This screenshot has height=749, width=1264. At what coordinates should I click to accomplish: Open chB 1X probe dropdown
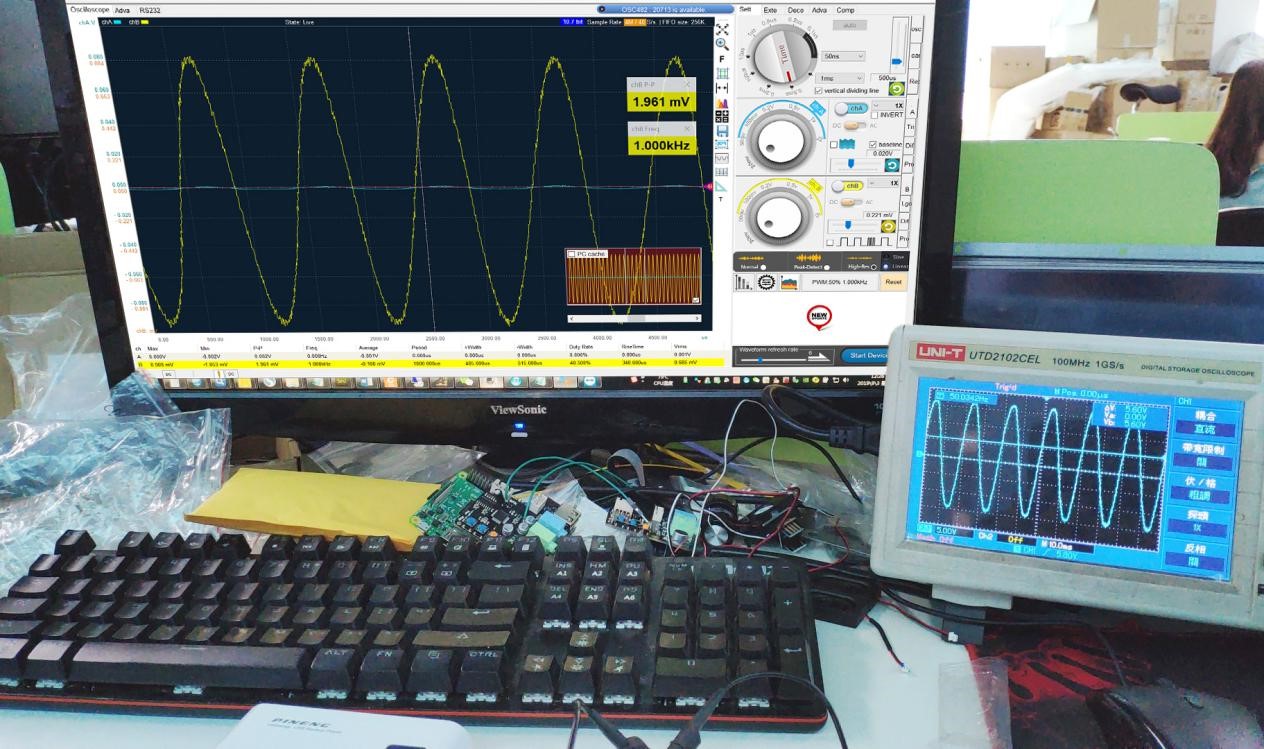(883, 183)
